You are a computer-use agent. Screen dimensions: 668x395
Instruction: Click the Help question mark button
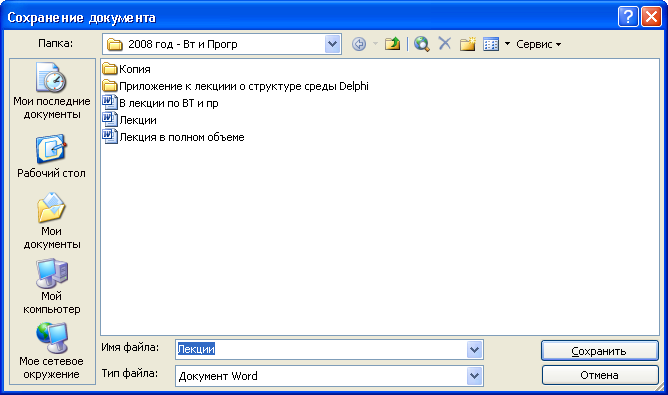click(628, 17)
